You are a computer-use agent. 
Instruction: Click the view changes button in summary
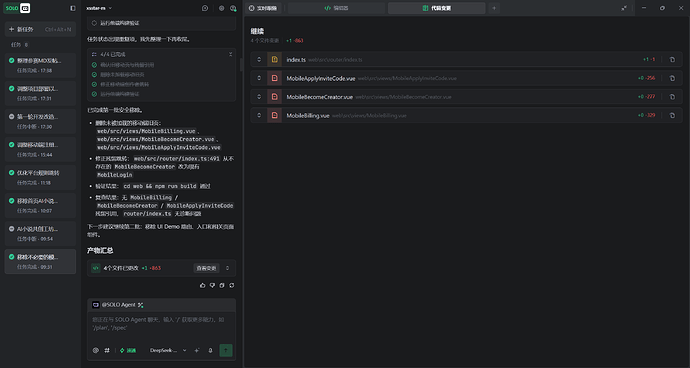click(x=206, y=268)
